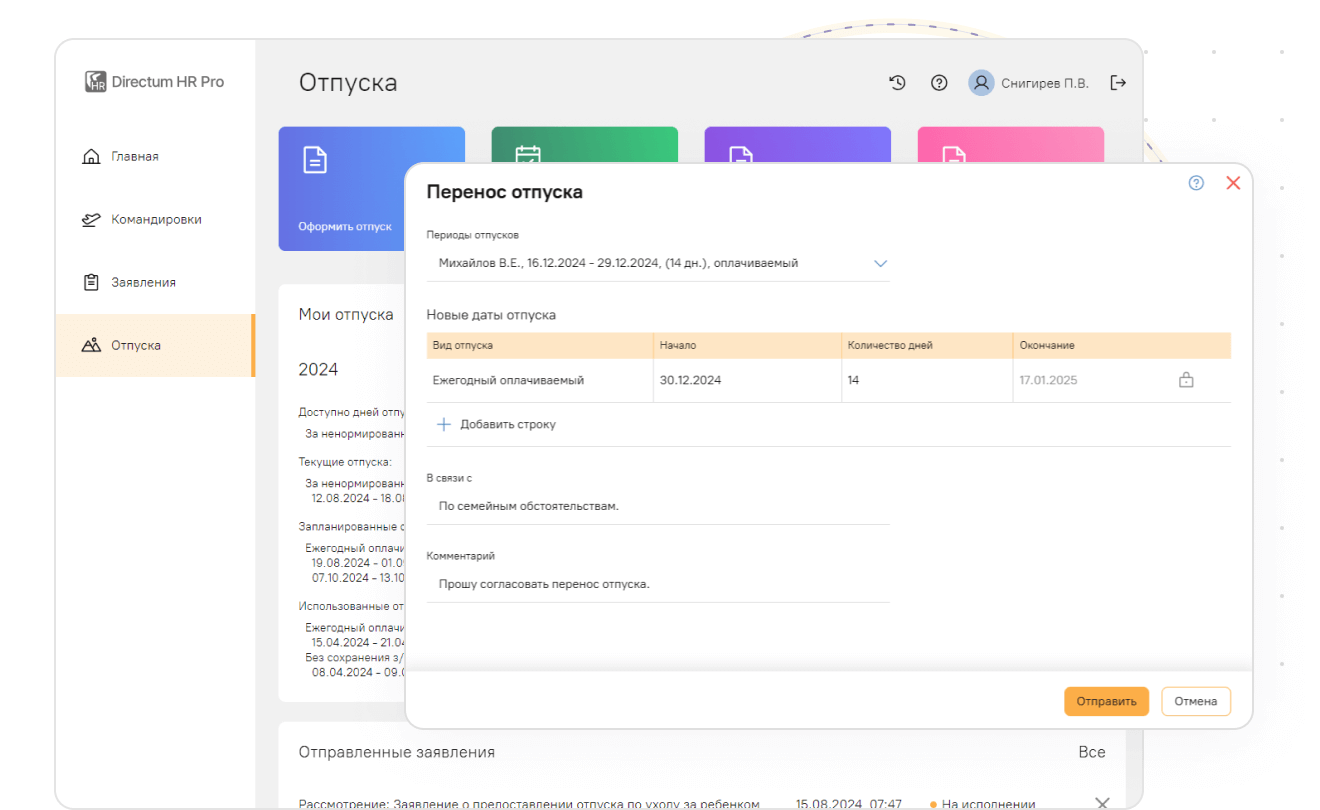
Task: Click the user avatar icon for Снигирев П.В.
Action: point(981,83)
